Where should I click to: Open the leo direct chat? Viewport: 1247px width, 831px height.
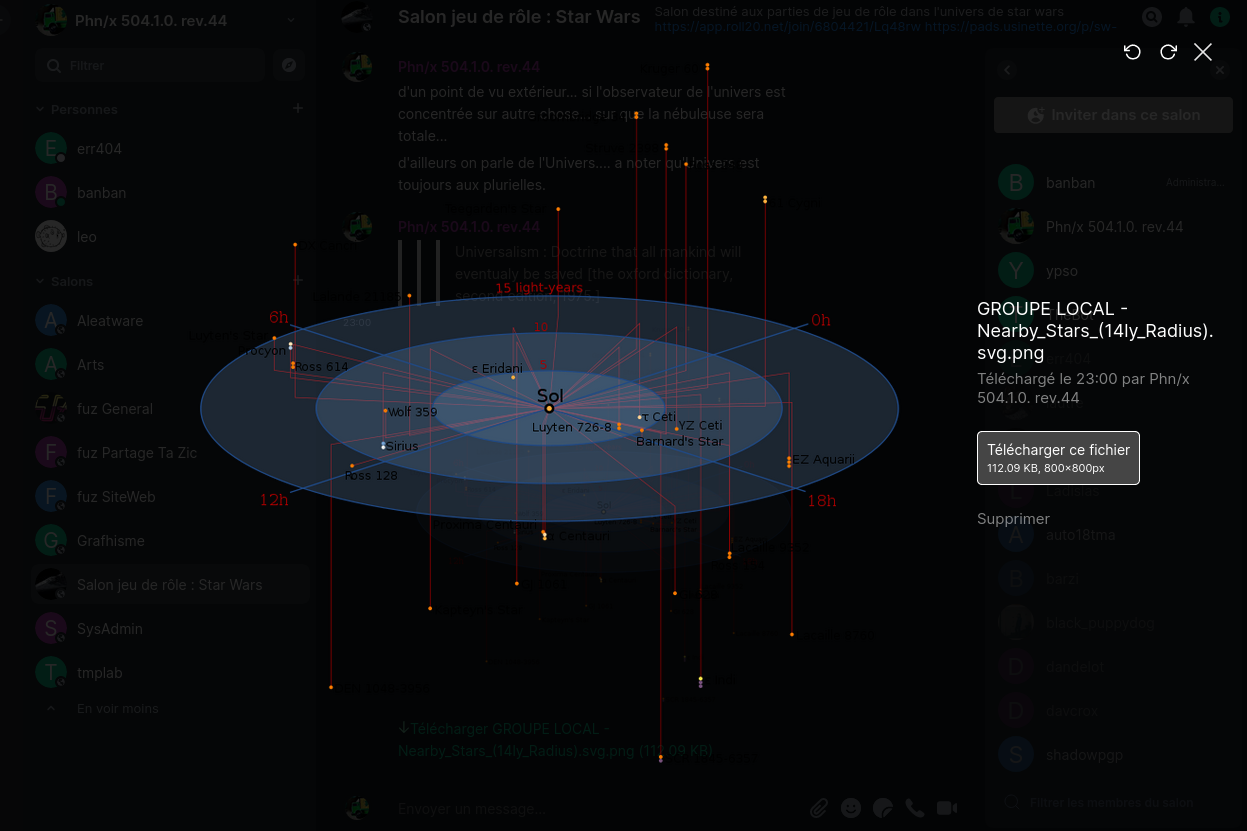(x=170, y=237)
